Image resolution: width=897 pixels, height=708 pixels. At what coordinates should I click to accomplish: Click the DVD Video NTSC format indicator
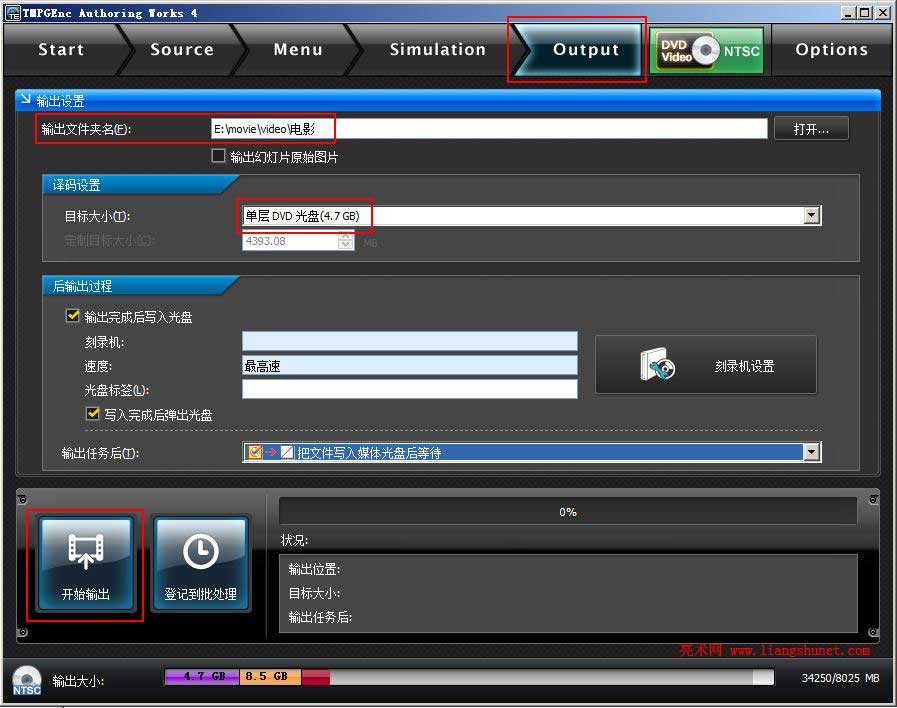pyautogui.click(x=707, y=51)
